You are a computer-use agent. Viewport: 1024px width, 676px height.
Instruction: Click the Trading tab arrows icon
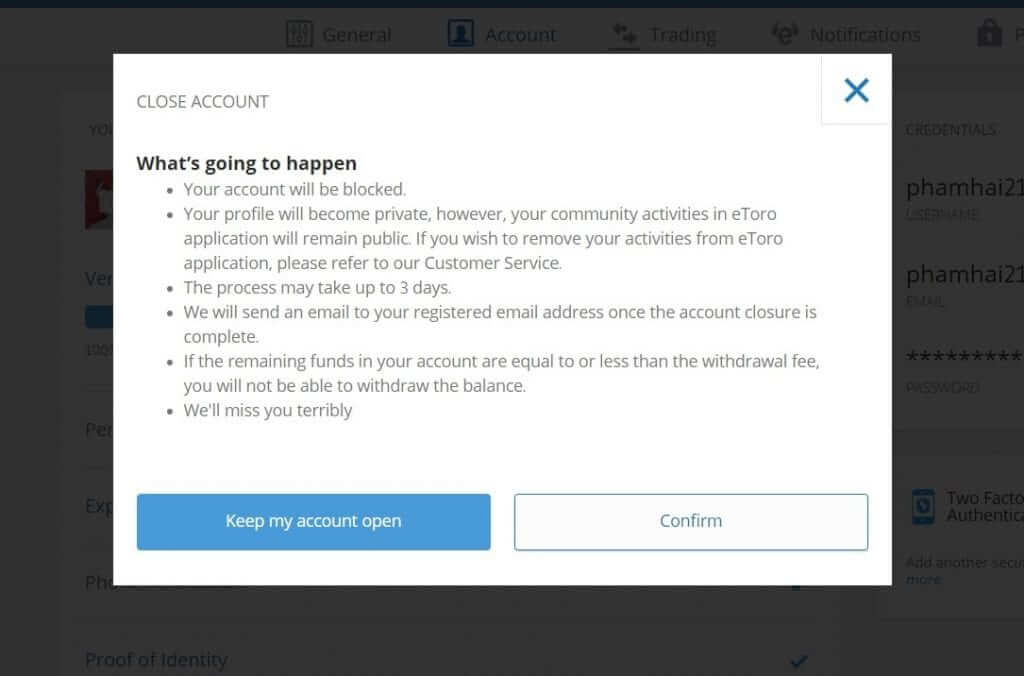624,34
